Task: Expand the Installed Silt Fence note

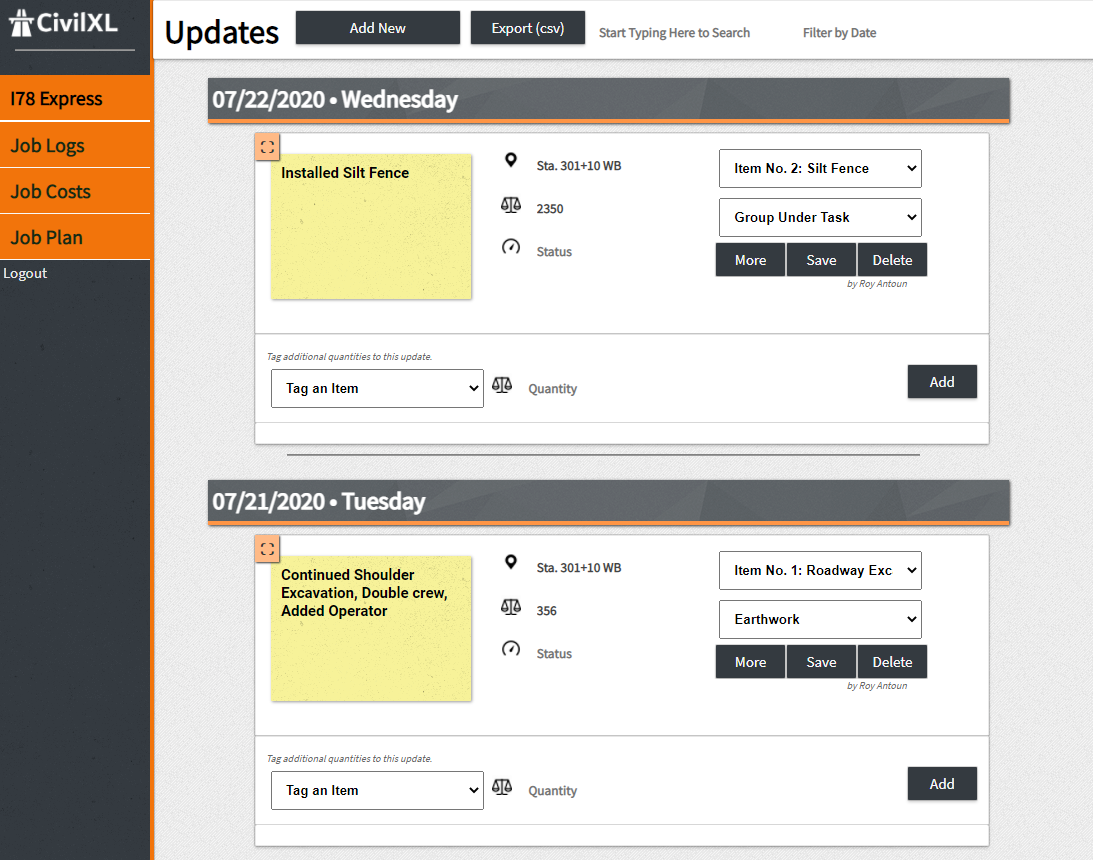Action: pyautogui.click(x=267, y=147)
